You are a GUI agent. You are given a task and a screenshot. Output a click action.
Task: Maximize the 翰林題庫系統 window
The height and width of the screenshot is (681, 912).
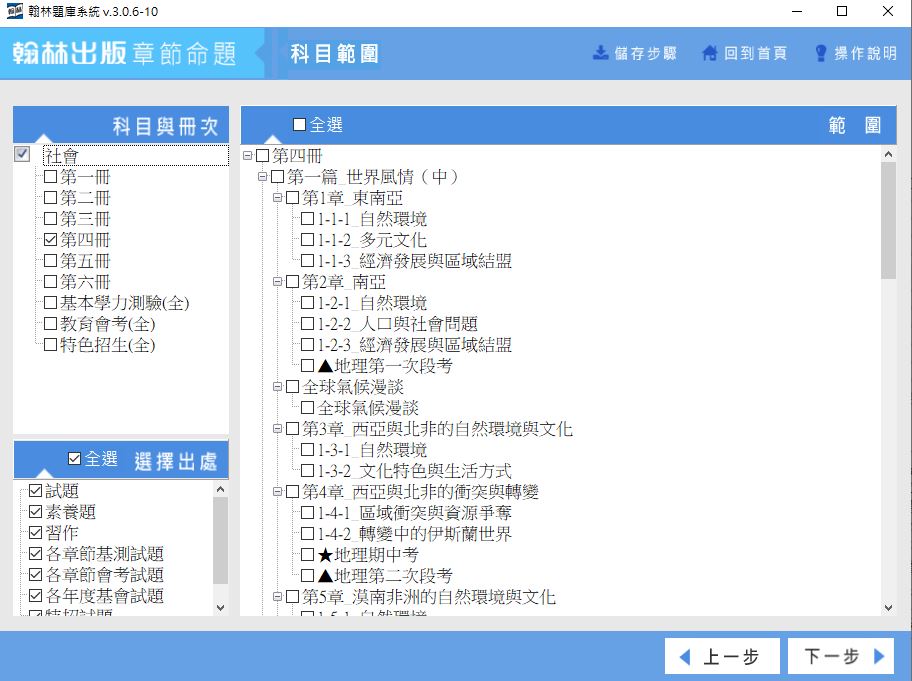(x=842, y=11)
